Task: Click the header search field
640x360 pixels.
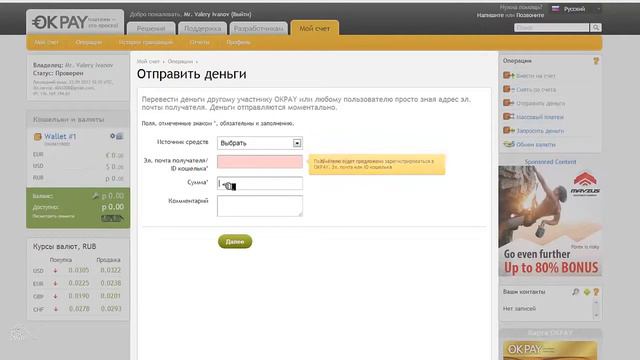Action: pyautogui.click(x=551, y=27)
